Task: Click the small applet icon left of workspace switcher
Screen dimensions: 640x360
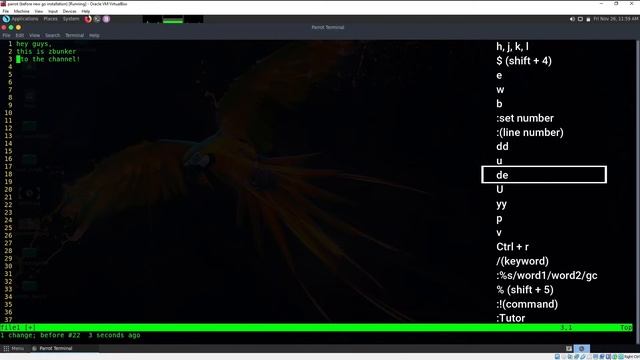Action: (x=569, y=348)
